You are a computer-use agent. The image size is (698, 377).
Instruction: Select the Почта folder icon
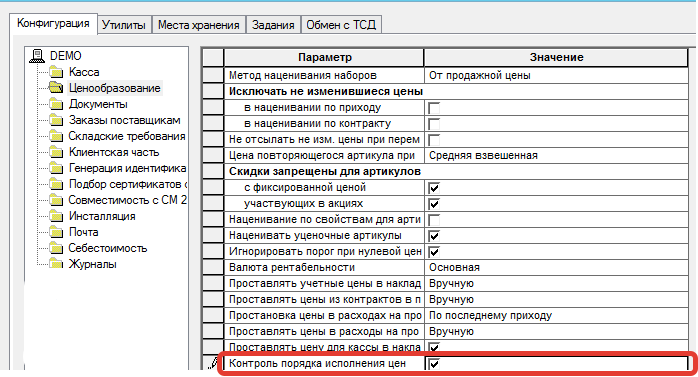point(56,232)
